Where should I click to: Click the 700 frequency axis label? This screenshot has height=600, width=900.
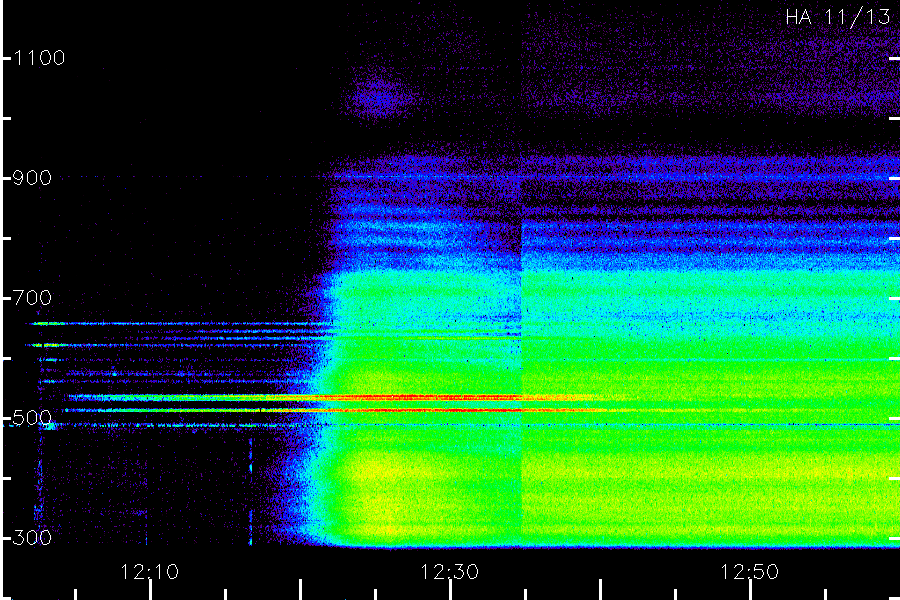[32, 298]
